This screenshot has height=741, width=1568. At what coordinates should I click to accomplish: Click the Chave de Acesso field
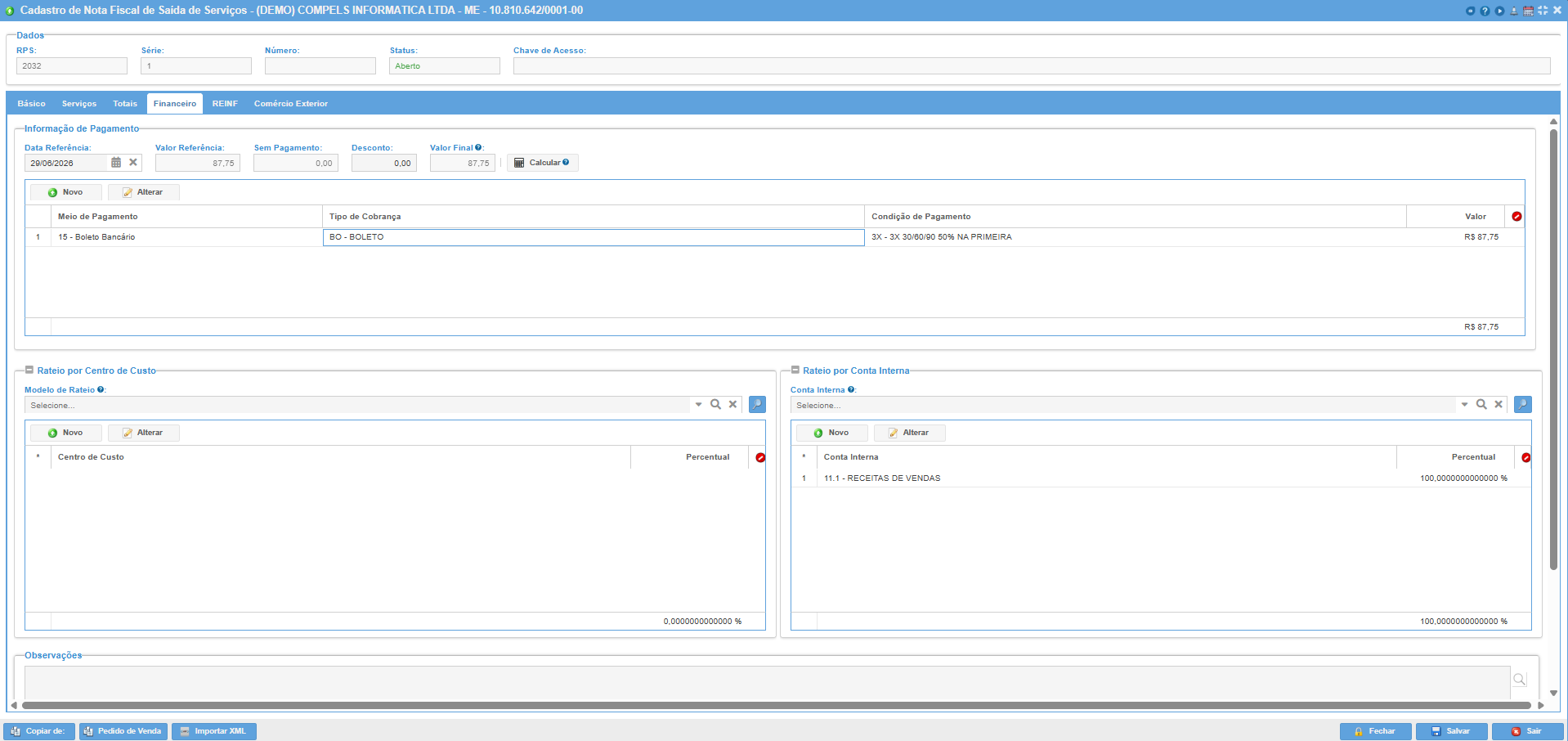point(1032,66)
